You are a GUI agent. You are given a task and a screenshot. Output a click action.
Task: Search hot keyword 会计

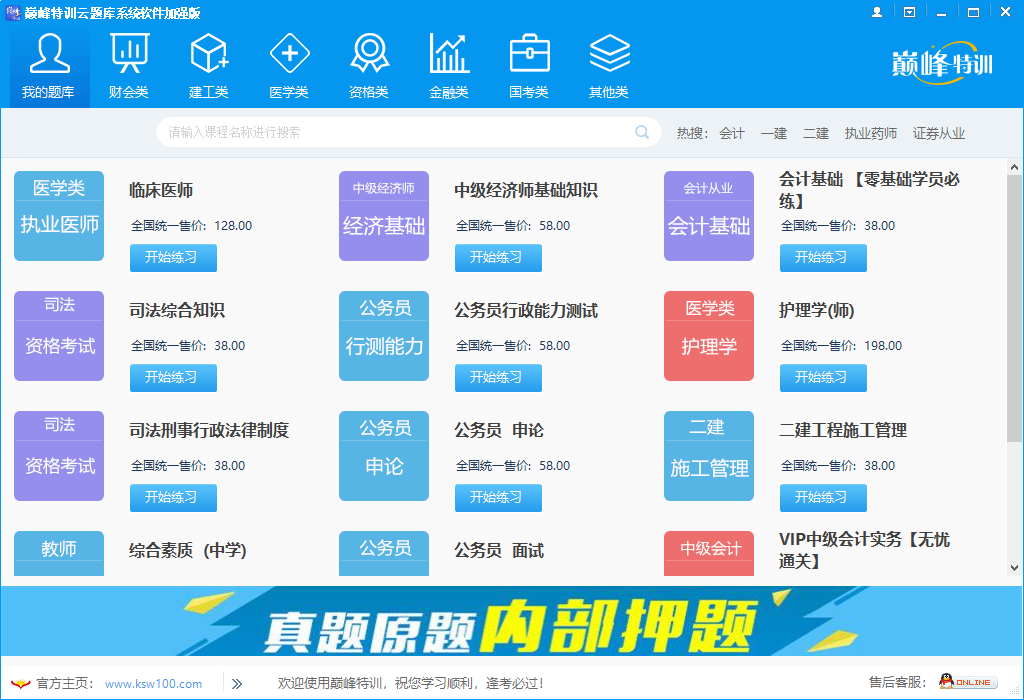[x=731, y=133]
